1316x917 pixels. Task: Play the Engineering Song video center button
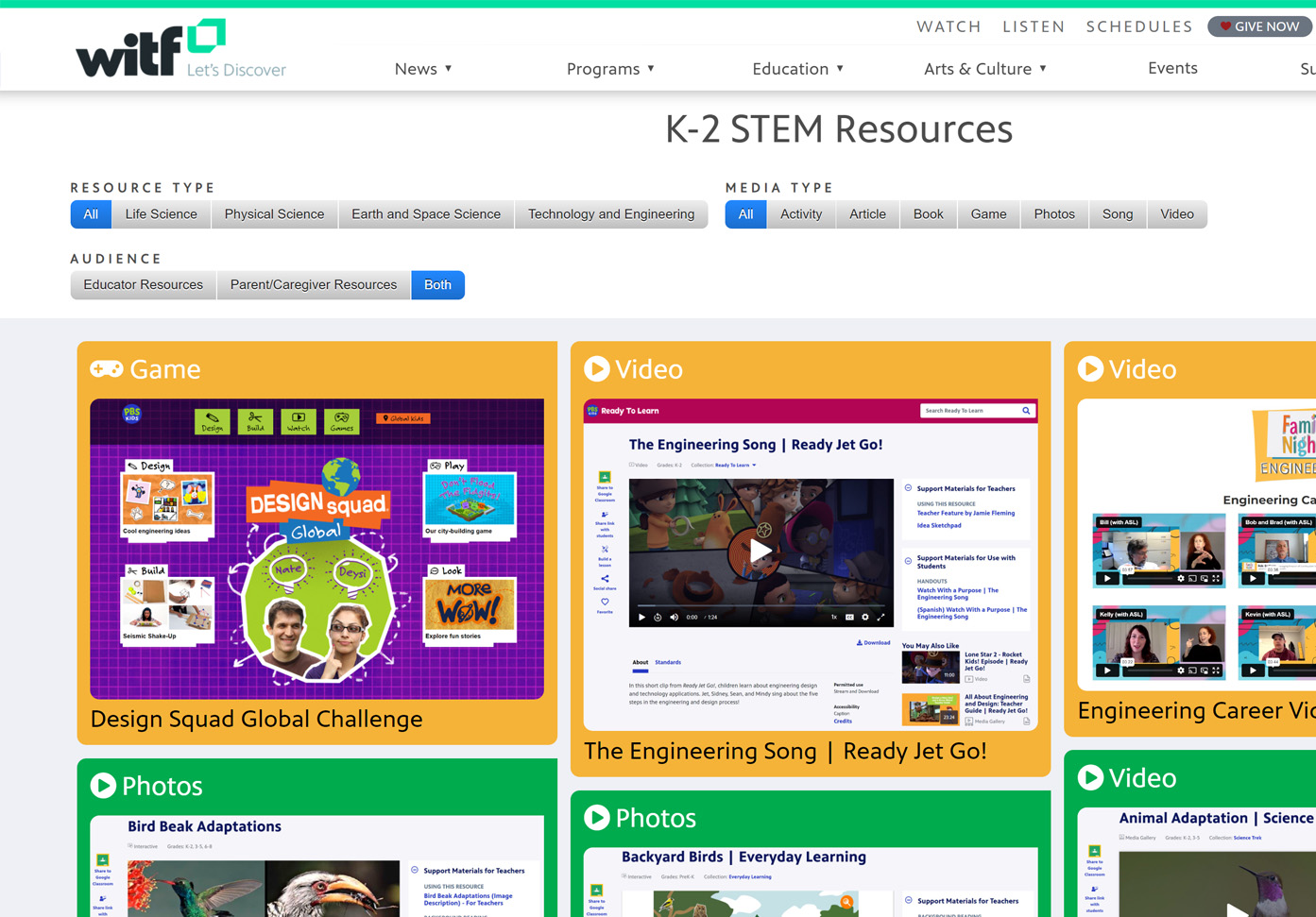click(761, 551)
